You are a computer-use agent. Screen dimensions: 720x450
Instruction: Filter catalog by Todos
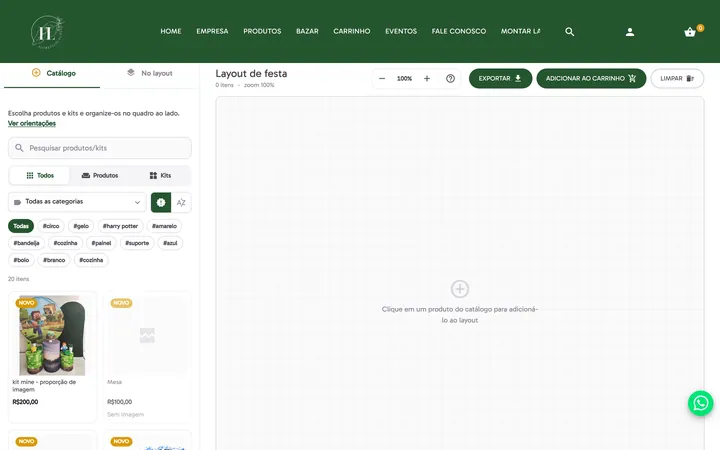click(40, 175)
